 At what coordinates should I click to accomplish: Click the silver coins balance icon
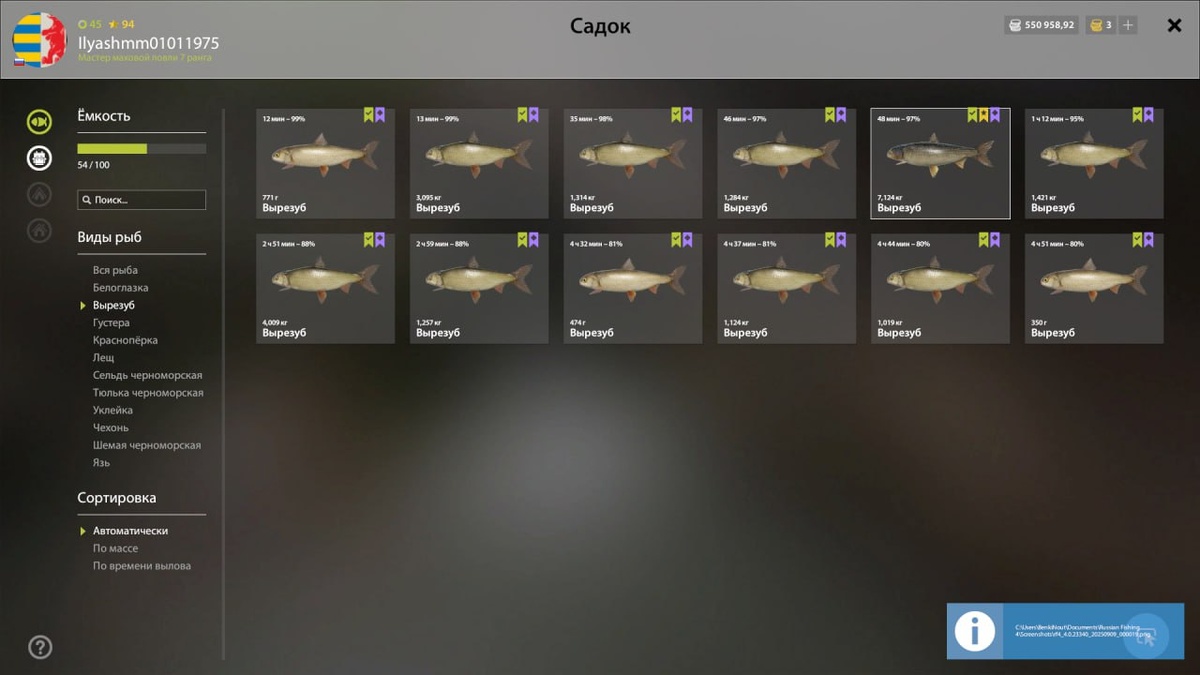point(1014,25)
